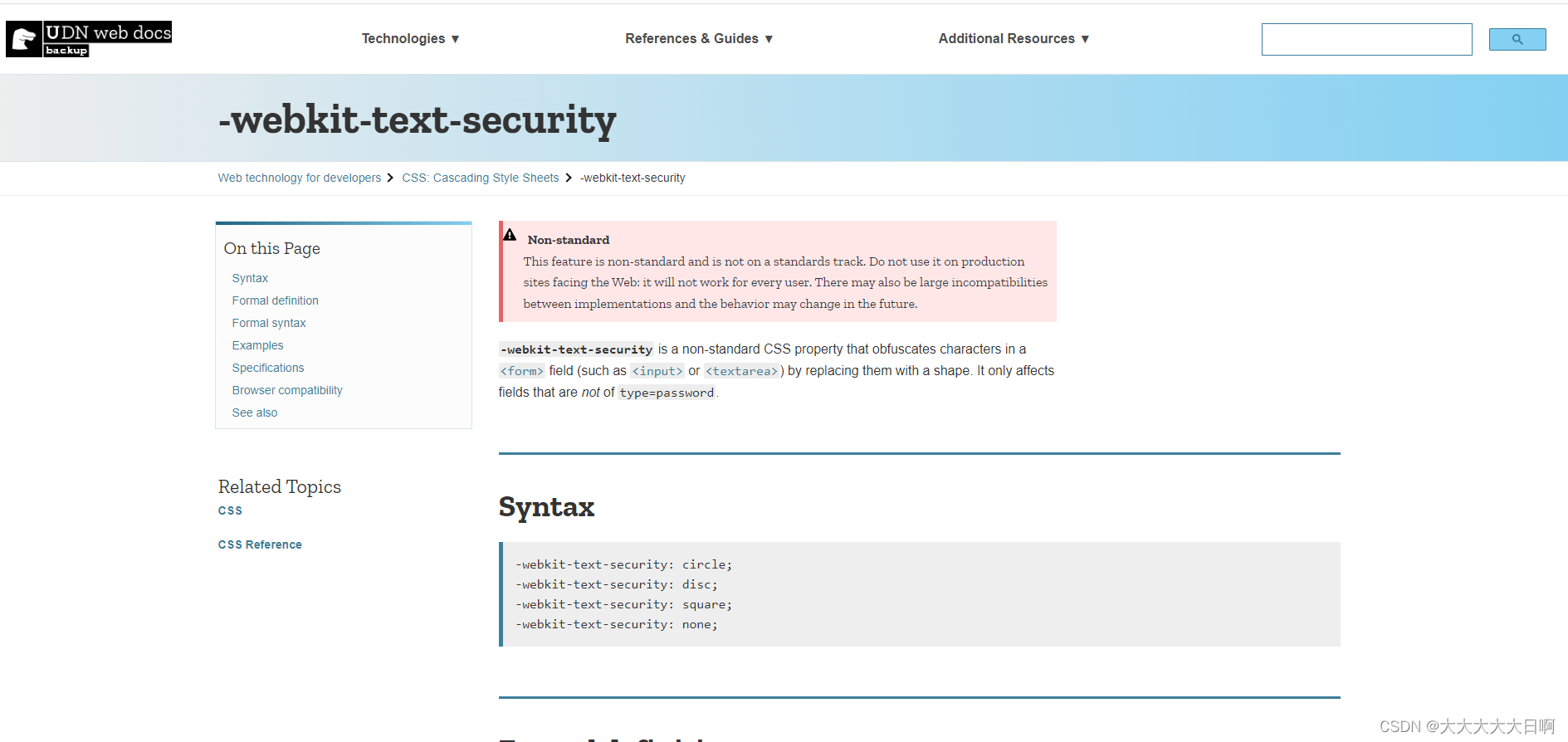1568x742 pixels.
Task: Click the 'Non-standard' warning title
Action: [x=569, y=240]
